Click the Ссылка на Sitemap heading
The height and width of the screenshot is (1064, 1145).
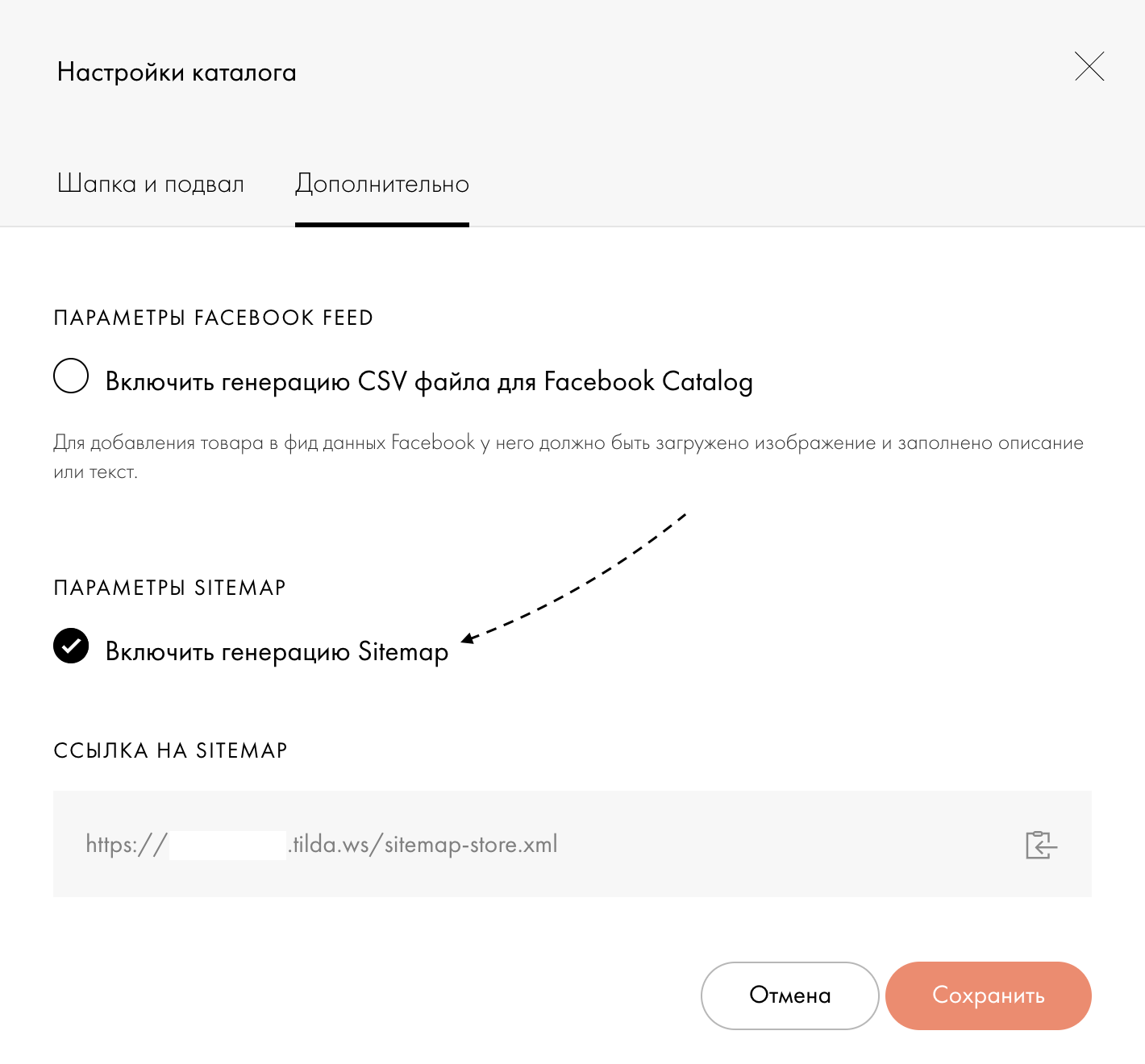click(x=170, y=750)
